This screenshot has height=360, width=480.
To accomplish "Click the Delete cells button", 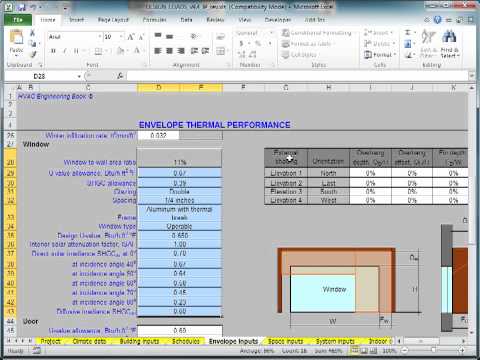I will (x=379, y=44).
